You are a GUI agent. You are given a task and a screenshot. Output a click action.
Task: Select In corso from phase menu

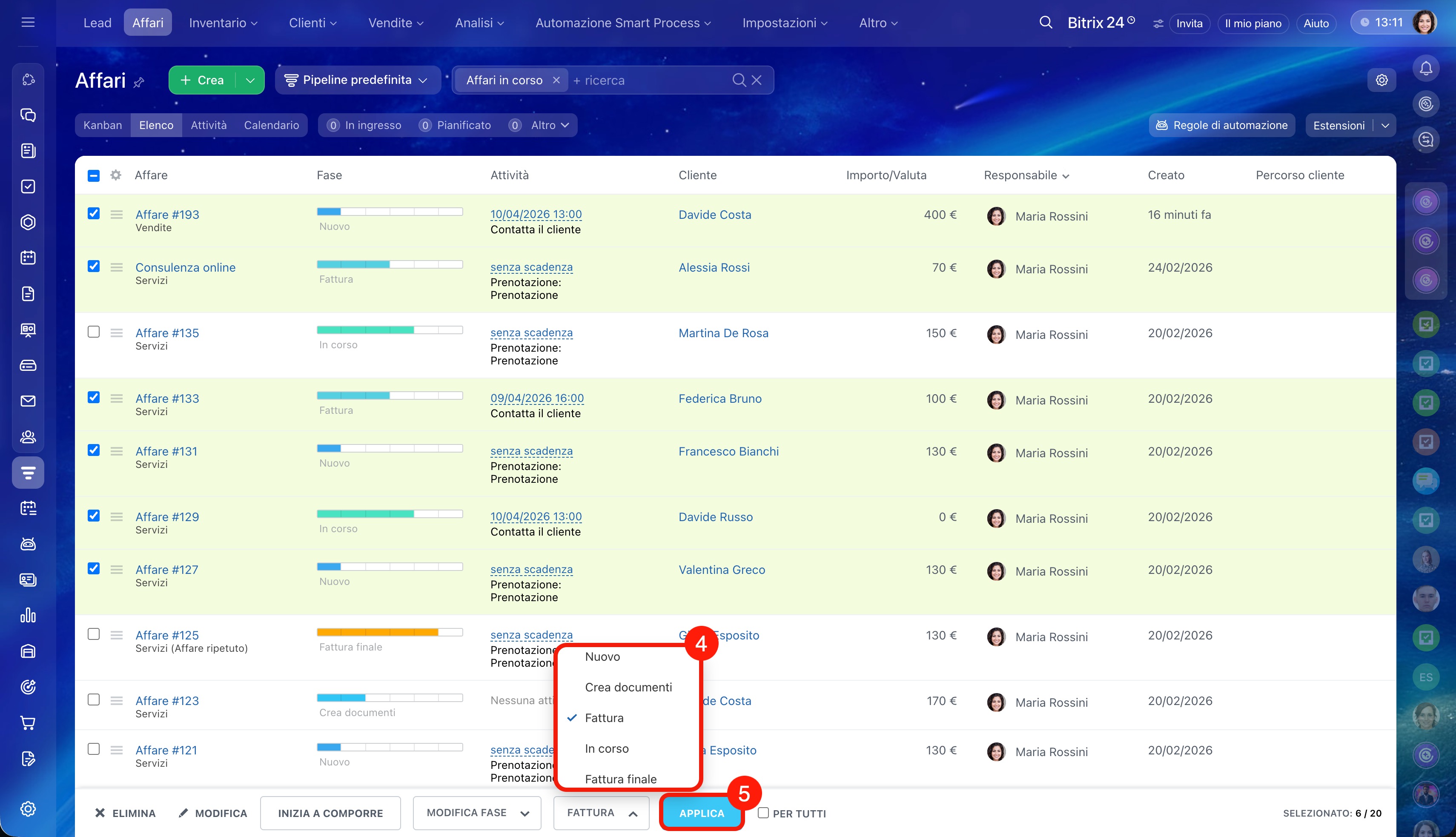point(606,748)
